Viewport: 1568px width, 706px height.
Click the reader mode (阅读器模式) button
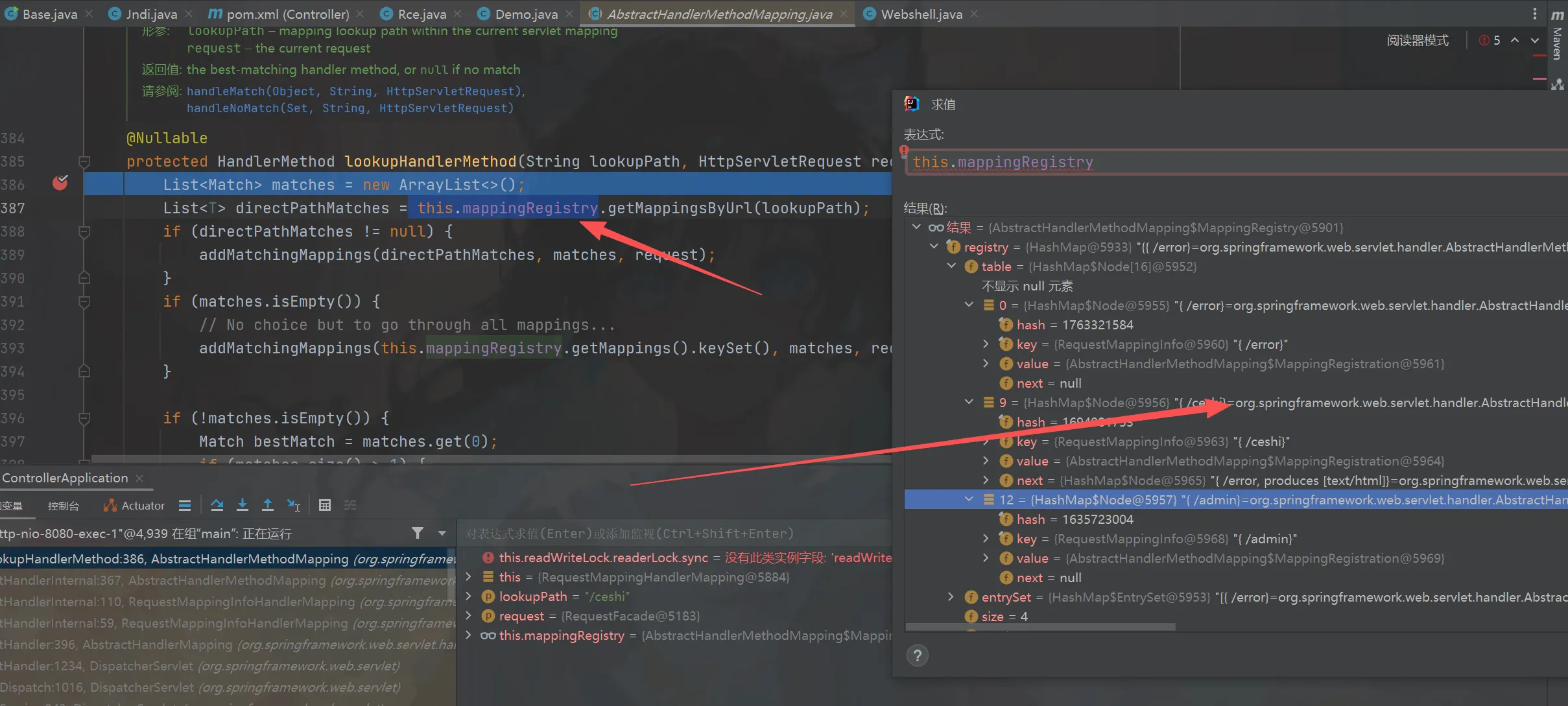point(1418,40)
